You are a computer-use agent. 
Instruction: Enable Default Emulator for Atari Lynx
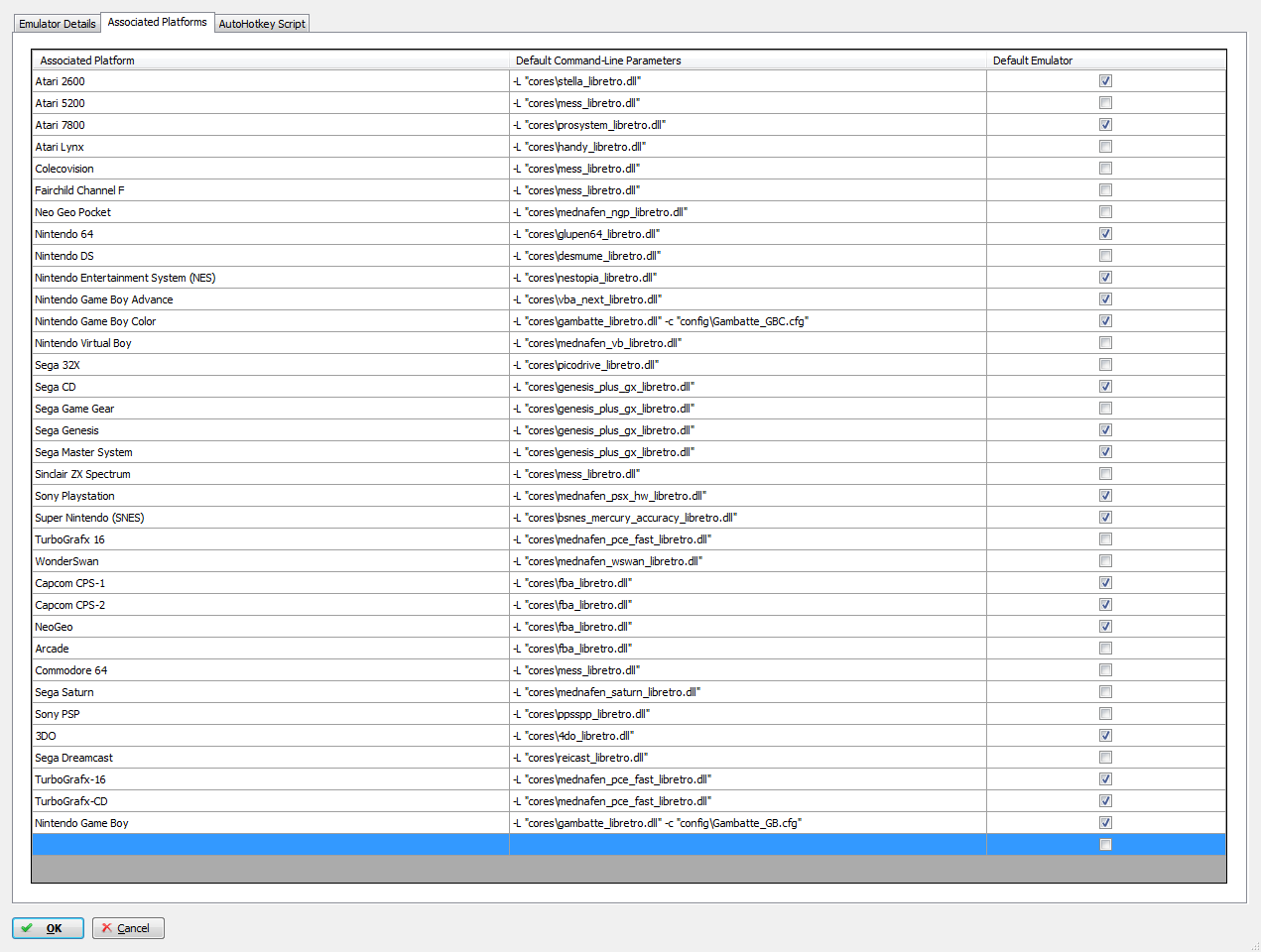pos(1105,147)
